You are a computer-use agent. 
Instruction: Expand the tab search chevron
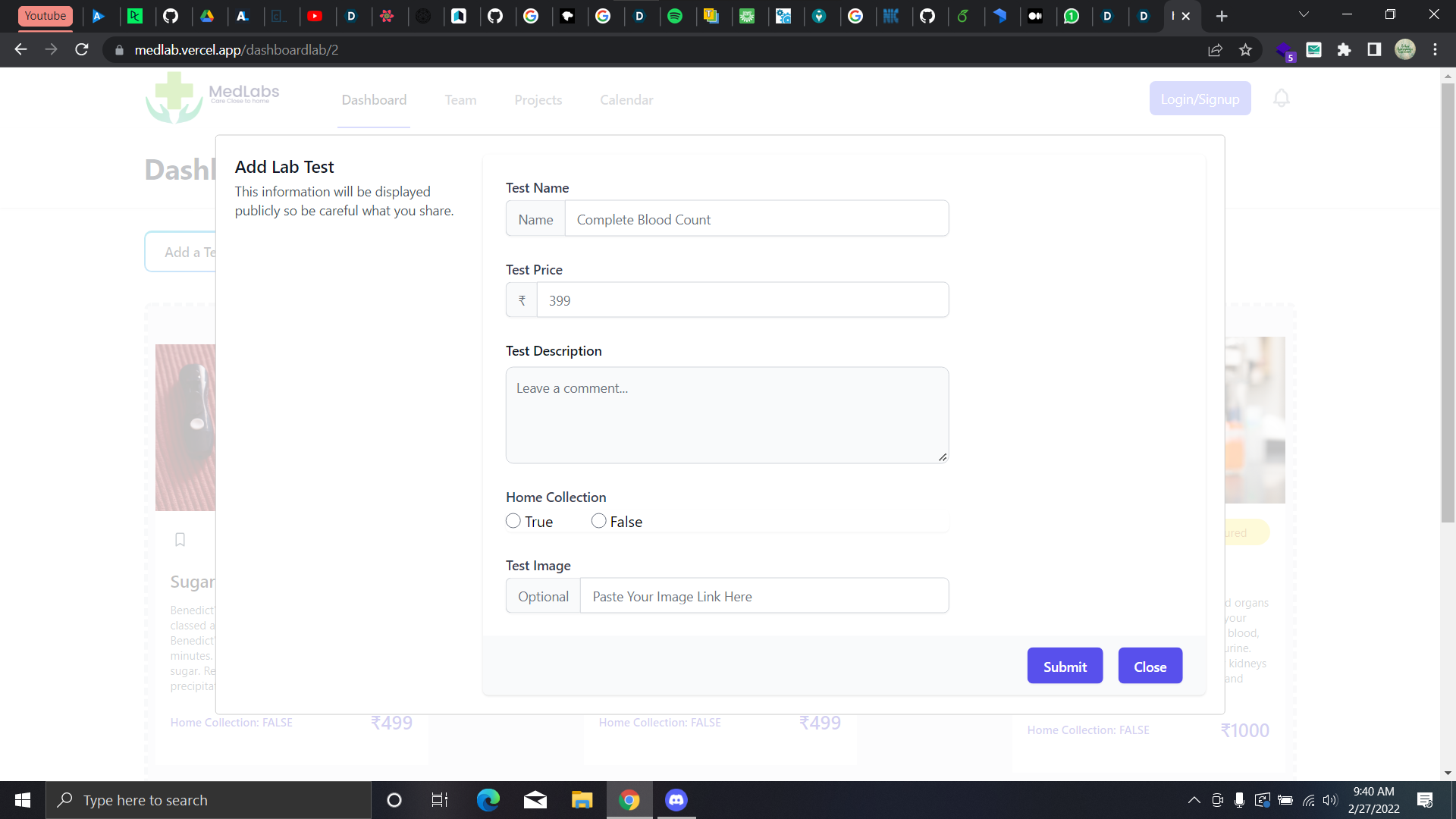(x=1304, y=15)
